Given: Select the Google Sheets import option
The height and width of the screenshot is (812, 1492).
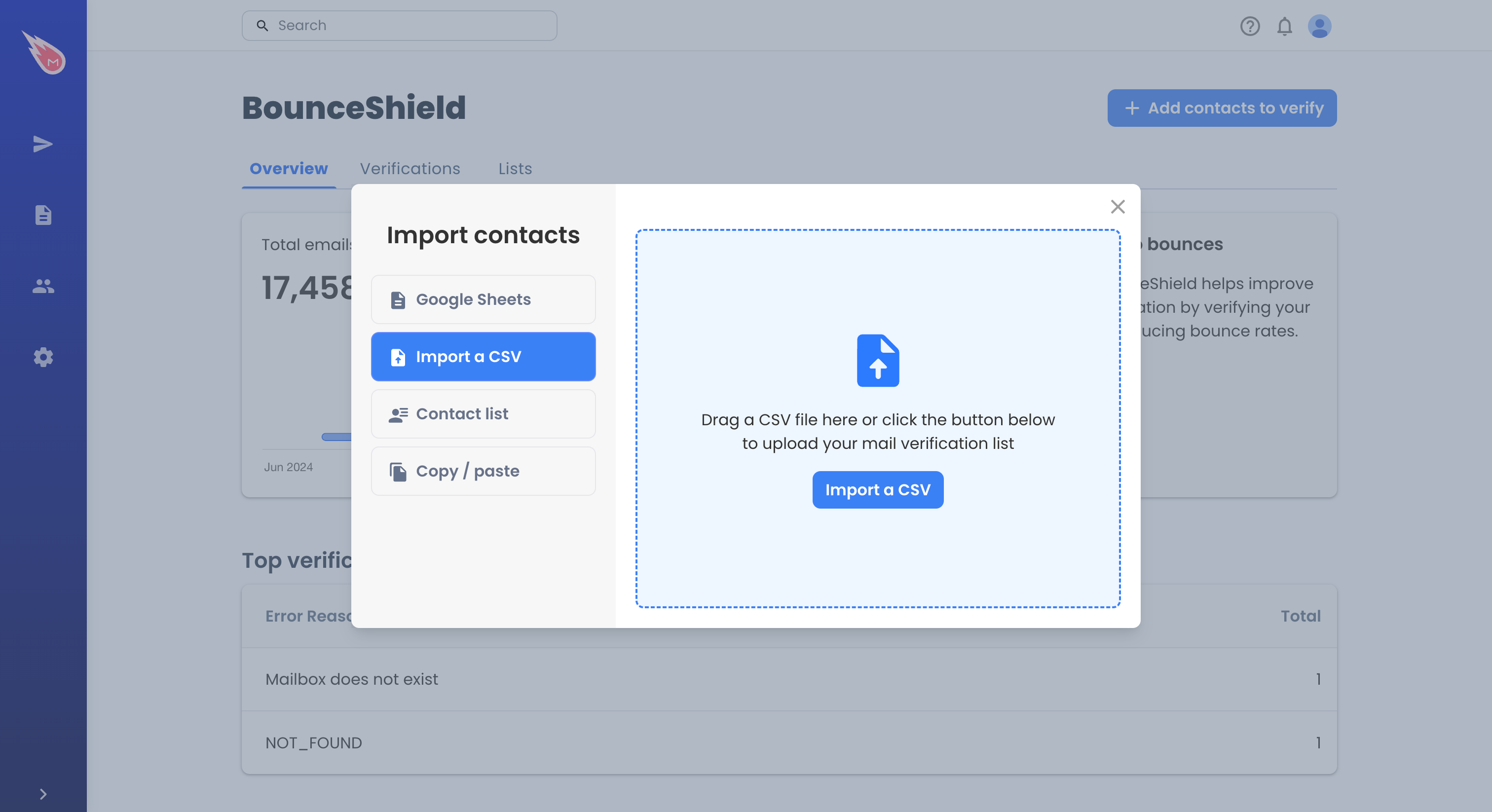Looking at the screenshot, I should point(483,299).
